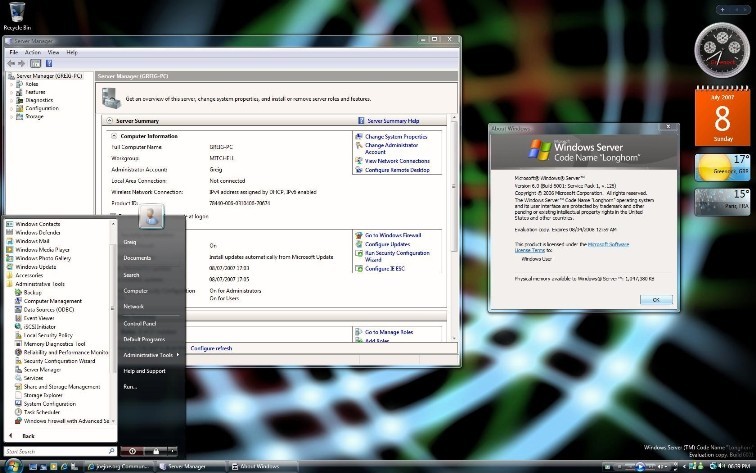Open the Microsoft Software License Terms link
Viewport: 756px width, 473px height.
click(572, 247)
